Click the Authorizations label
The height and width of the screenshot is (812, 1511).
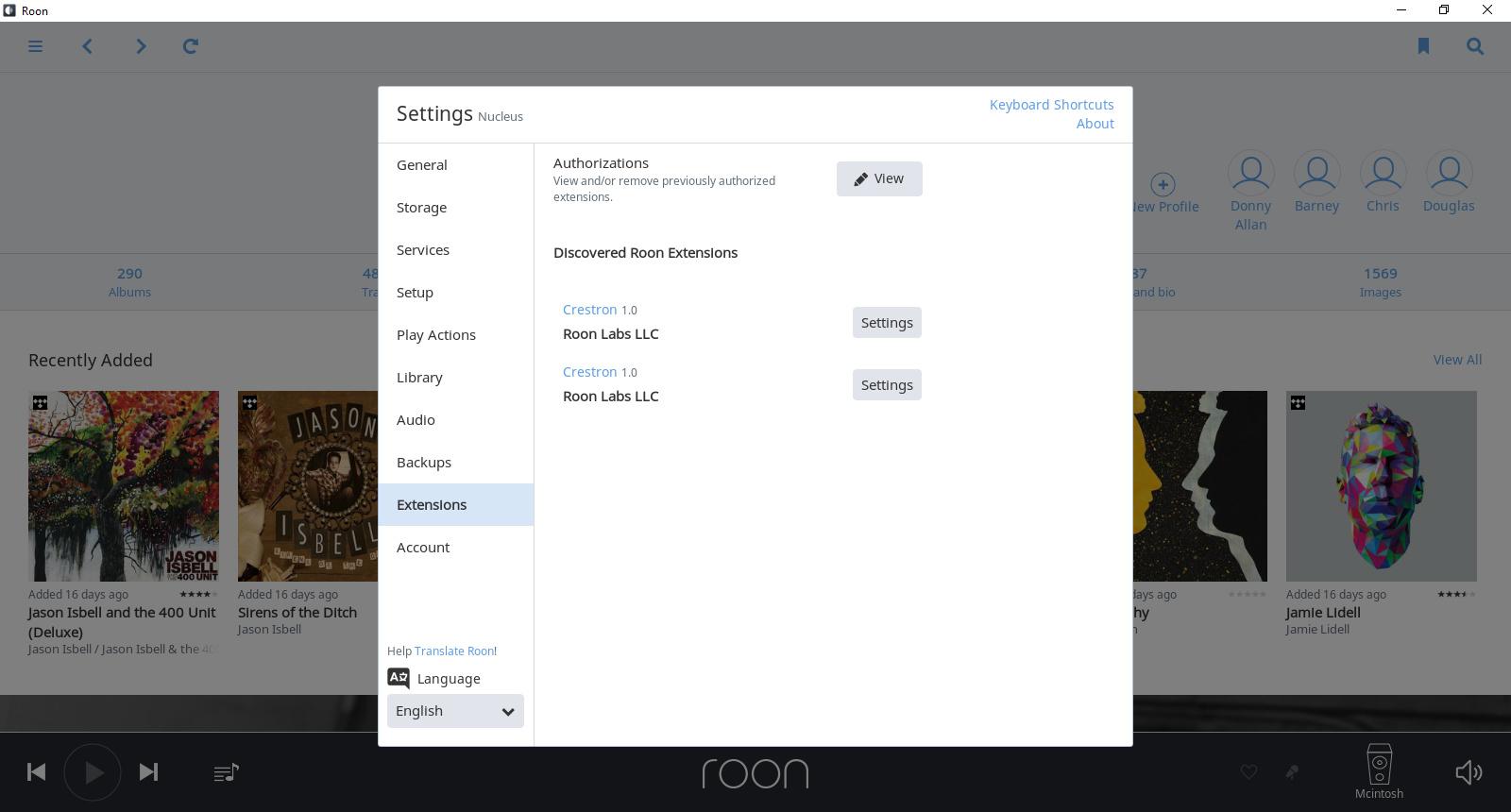click(601, 163)
